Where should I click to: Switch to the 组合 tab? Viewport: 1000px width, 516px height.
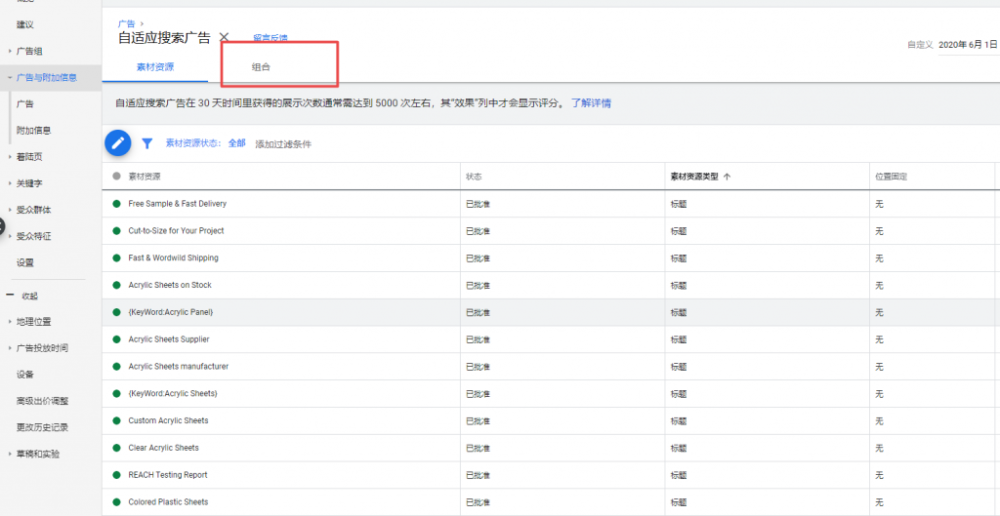[261, 67]
